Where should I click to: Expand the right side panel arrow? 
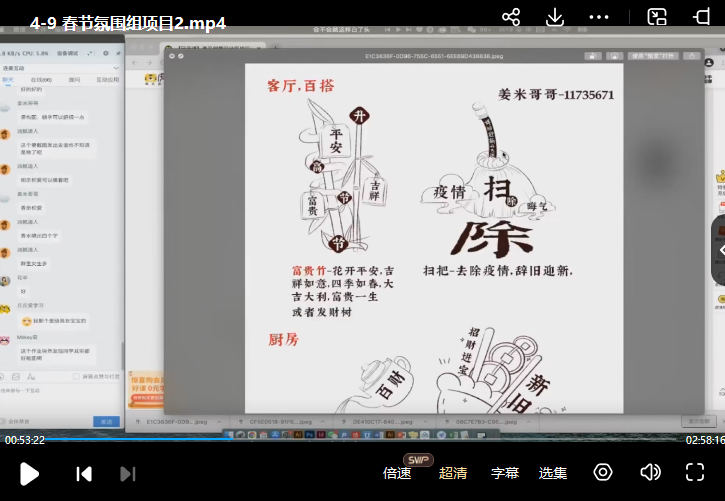[718, 250]
